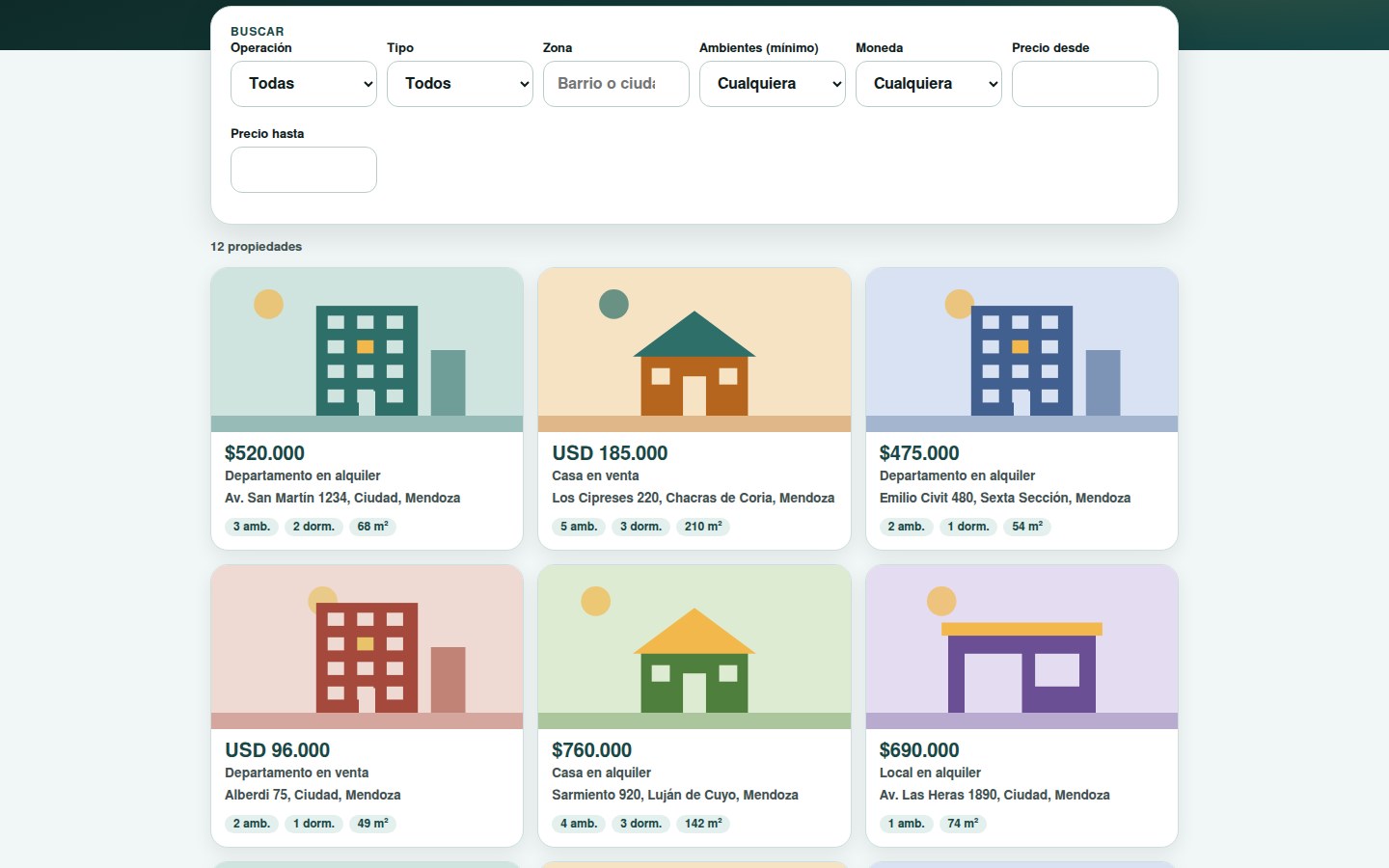Image resolution: width=1389 pixels, height=868 pixels.
Task: Open listing at Emilio Civit 480
Action: click(1005, 498)
